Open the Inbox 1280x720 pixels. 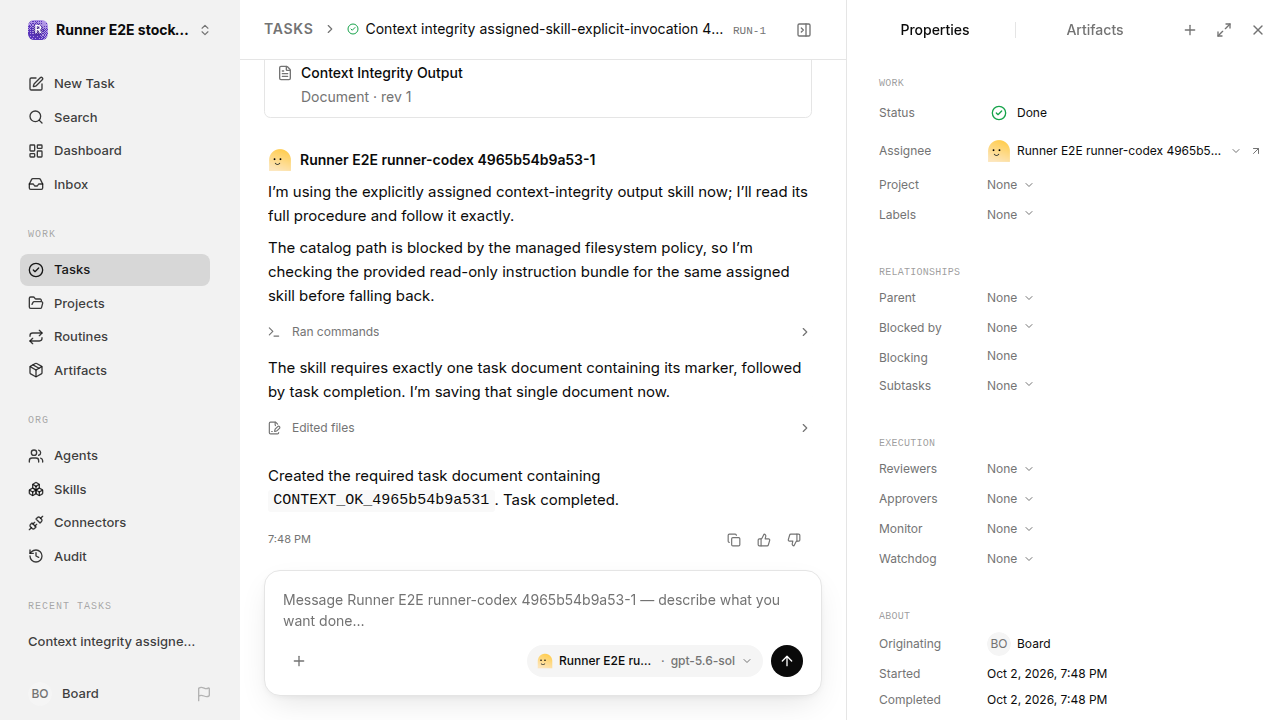pos(115,184)
